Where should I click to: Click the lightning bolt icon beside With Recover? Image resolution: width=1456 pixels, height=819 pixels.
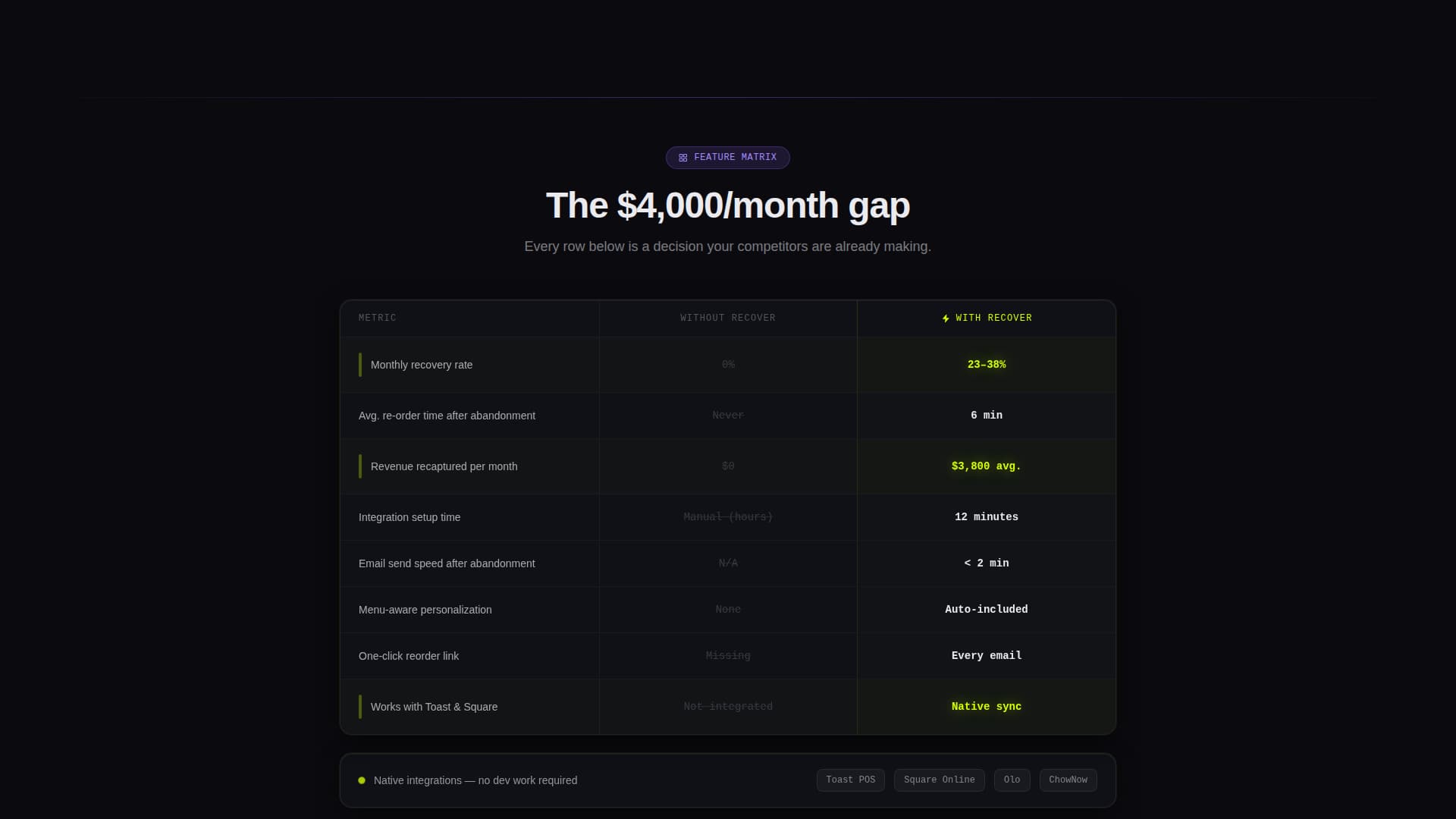coord(946,318)
